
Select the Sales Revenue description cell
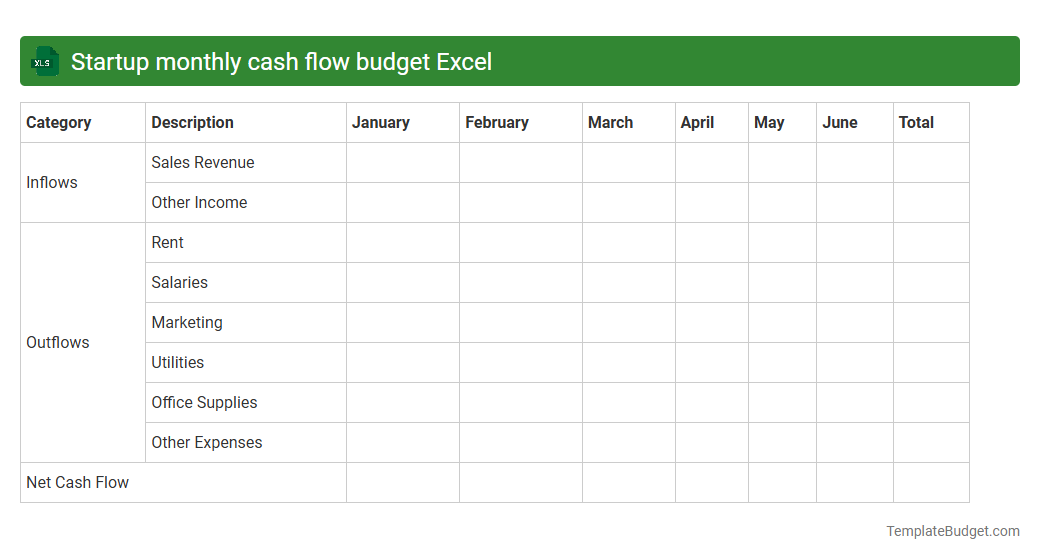(245, 163)
